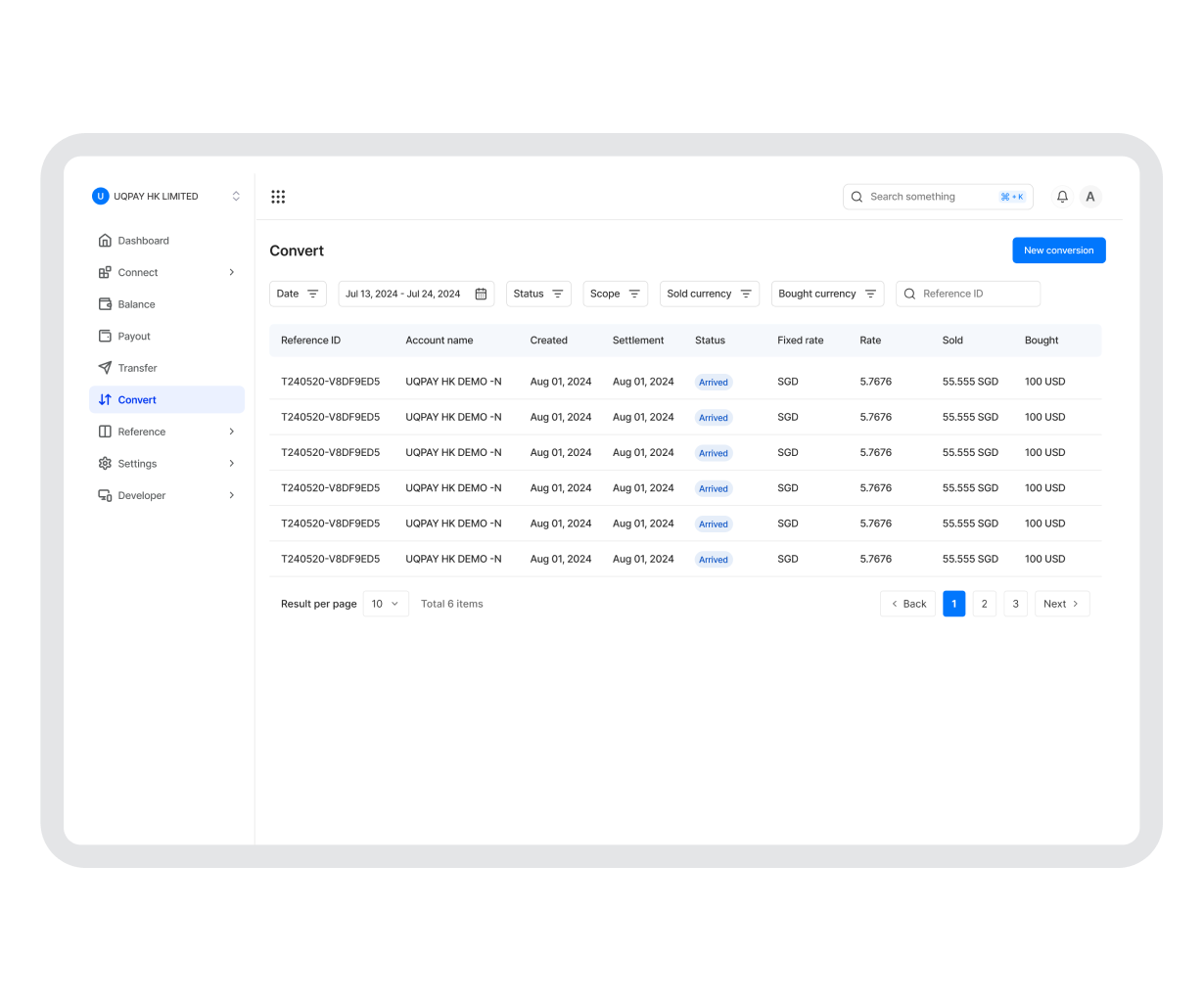Click the New conversion button
Screen dimensions: 1204x1002
1059,250
